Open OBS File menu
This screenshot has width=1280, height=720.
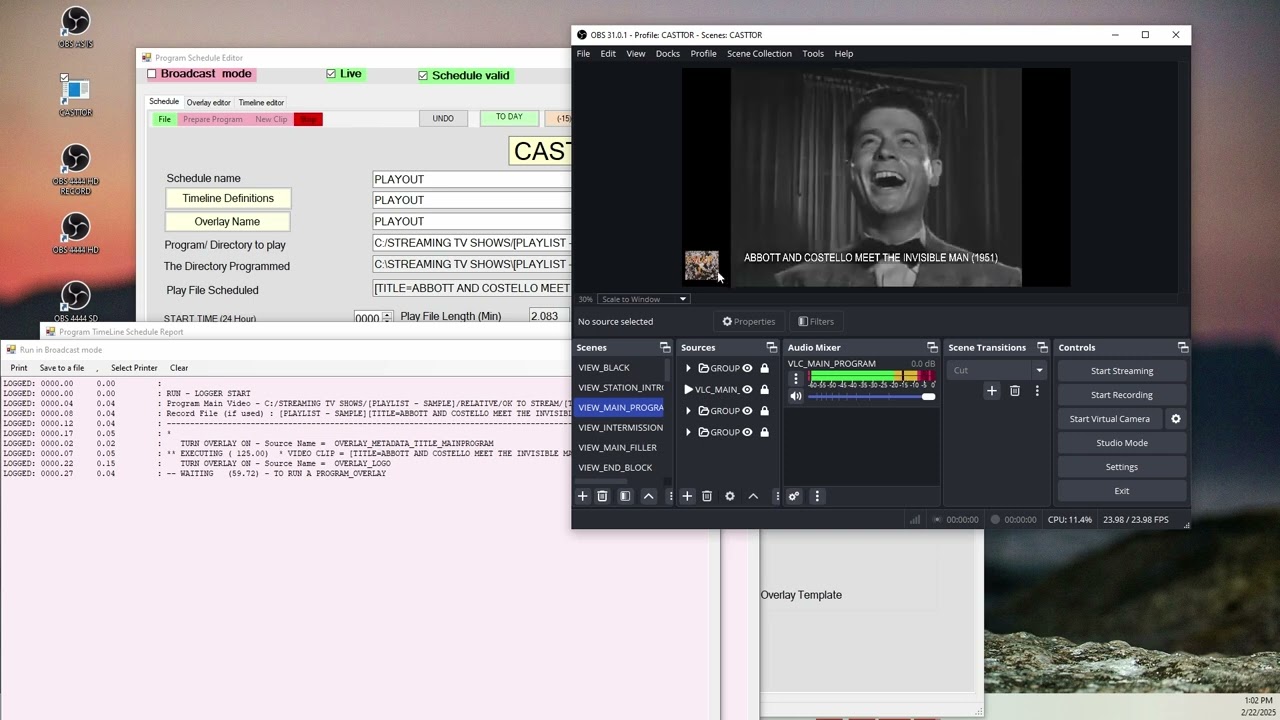(583, 54)
